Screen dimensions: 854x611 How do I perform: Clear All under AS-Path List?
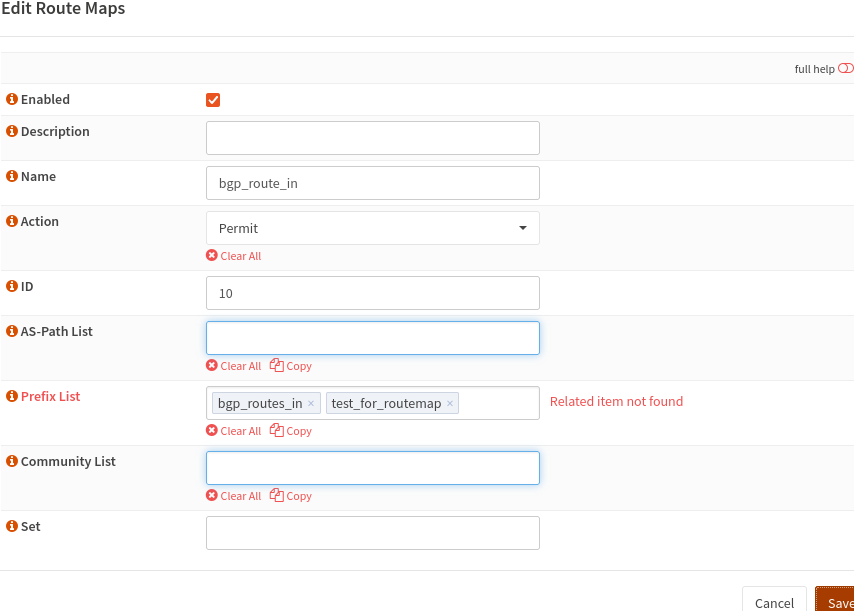pyautogui.click(x=234, y=366)
